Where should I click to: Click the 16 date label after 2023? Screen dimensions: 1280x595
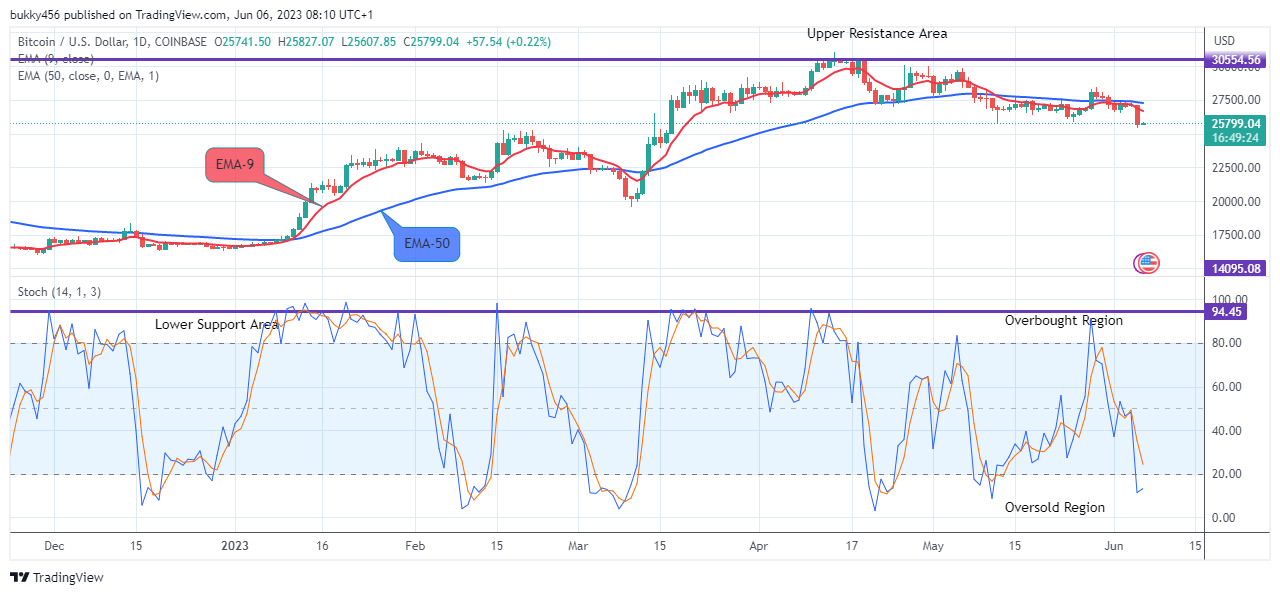pos(322,545)
